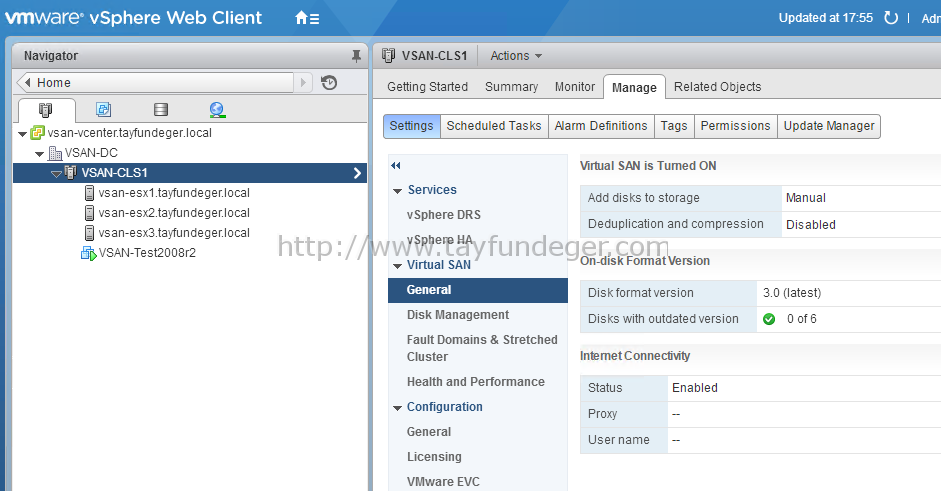The width and height of the screenshot is (941, 491).
Task: Open Health and Performance settings
Action: point(475,382)
